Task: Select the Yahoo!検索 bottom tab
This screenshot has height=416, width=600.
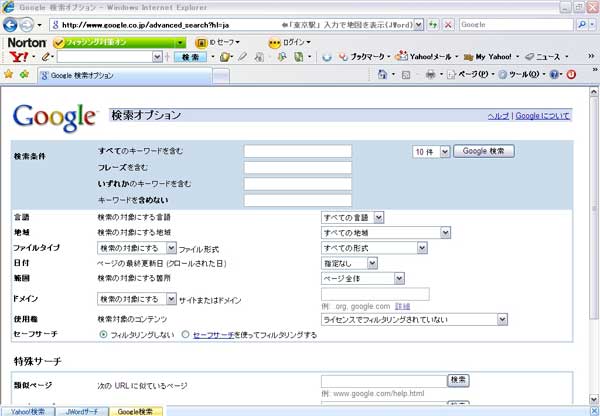Action: click(28, 412)
